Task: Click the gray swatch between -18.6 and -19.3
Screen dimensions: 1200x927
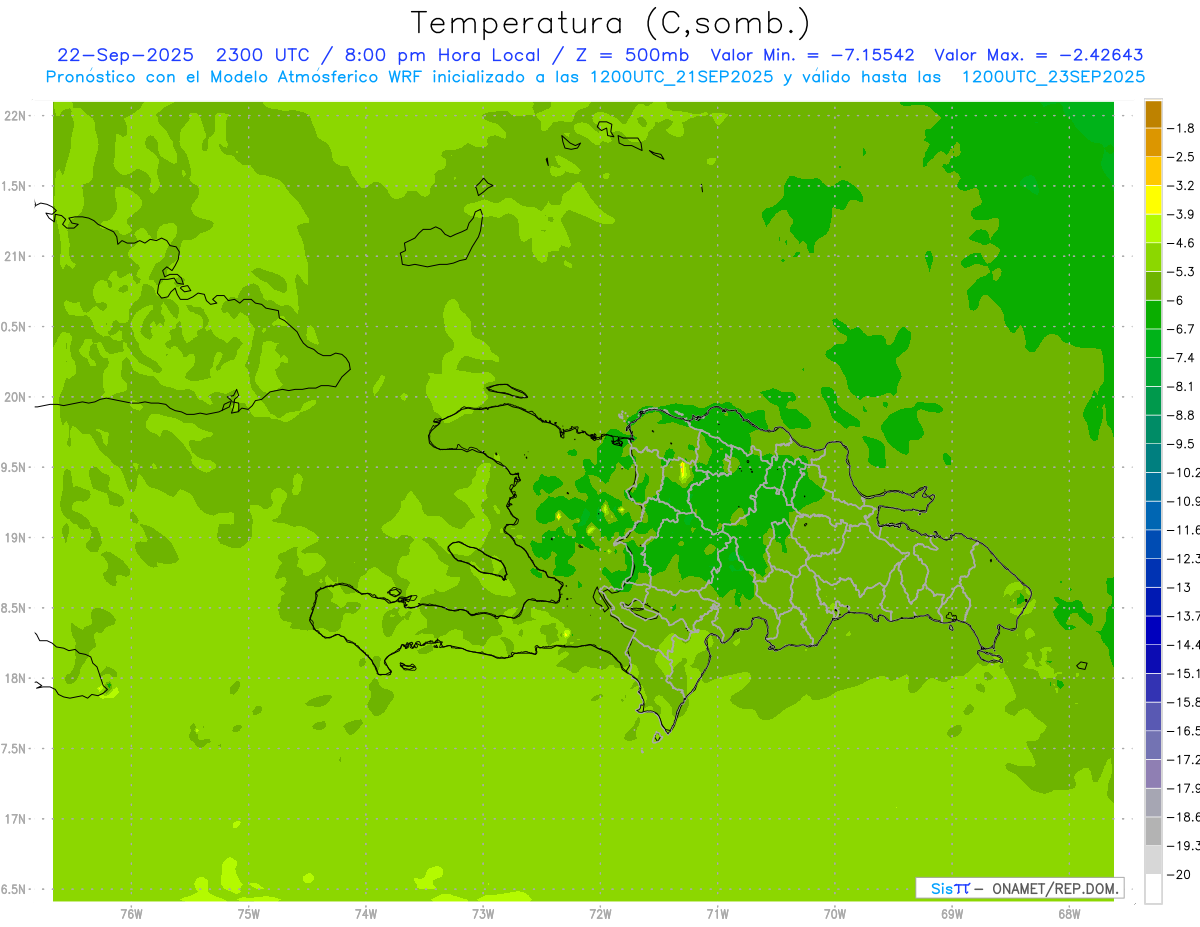Action: click(x=1153, y=831)
